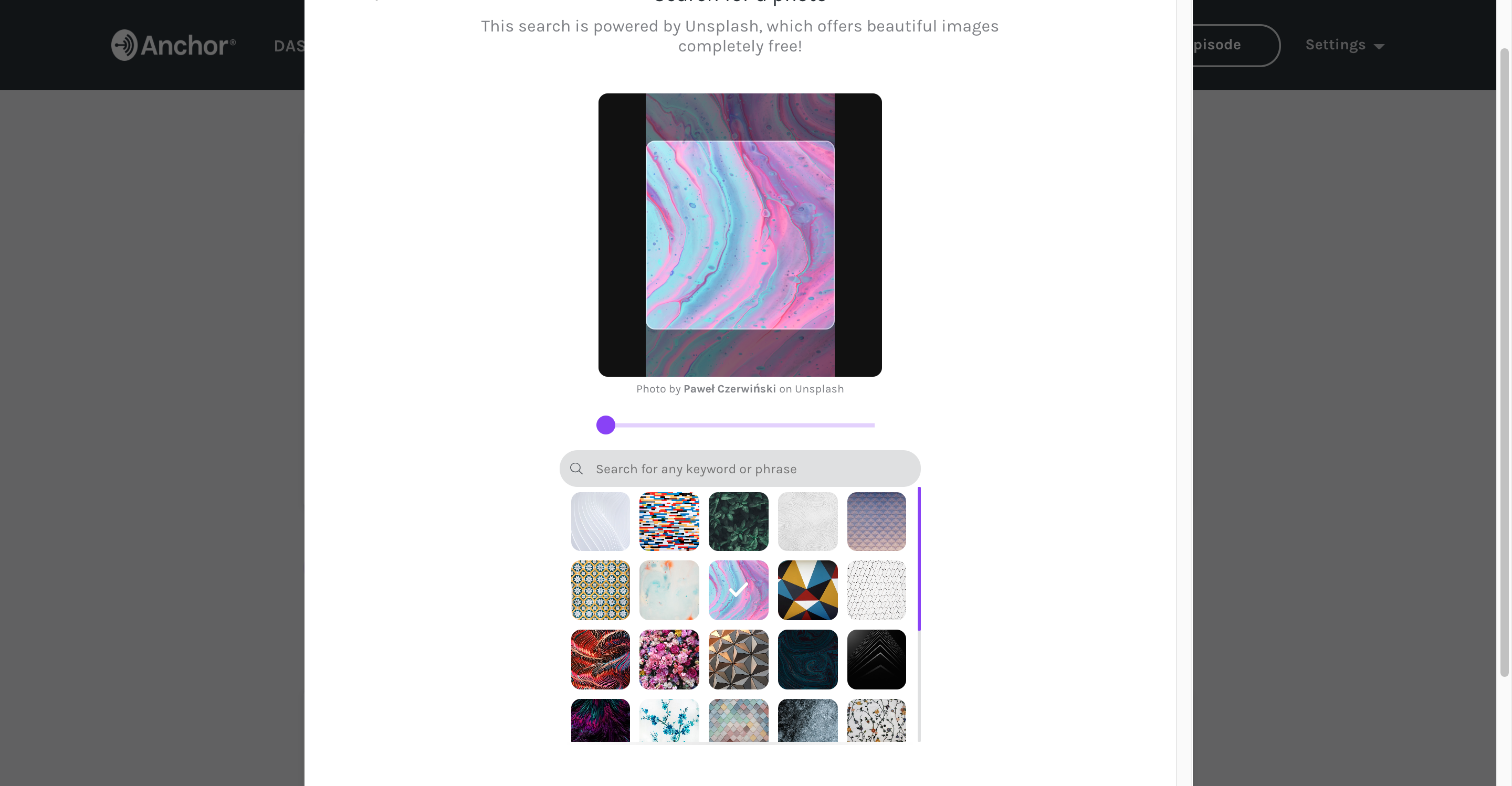Select the colorful striped pattern thumbnail

tap(669, 521)
